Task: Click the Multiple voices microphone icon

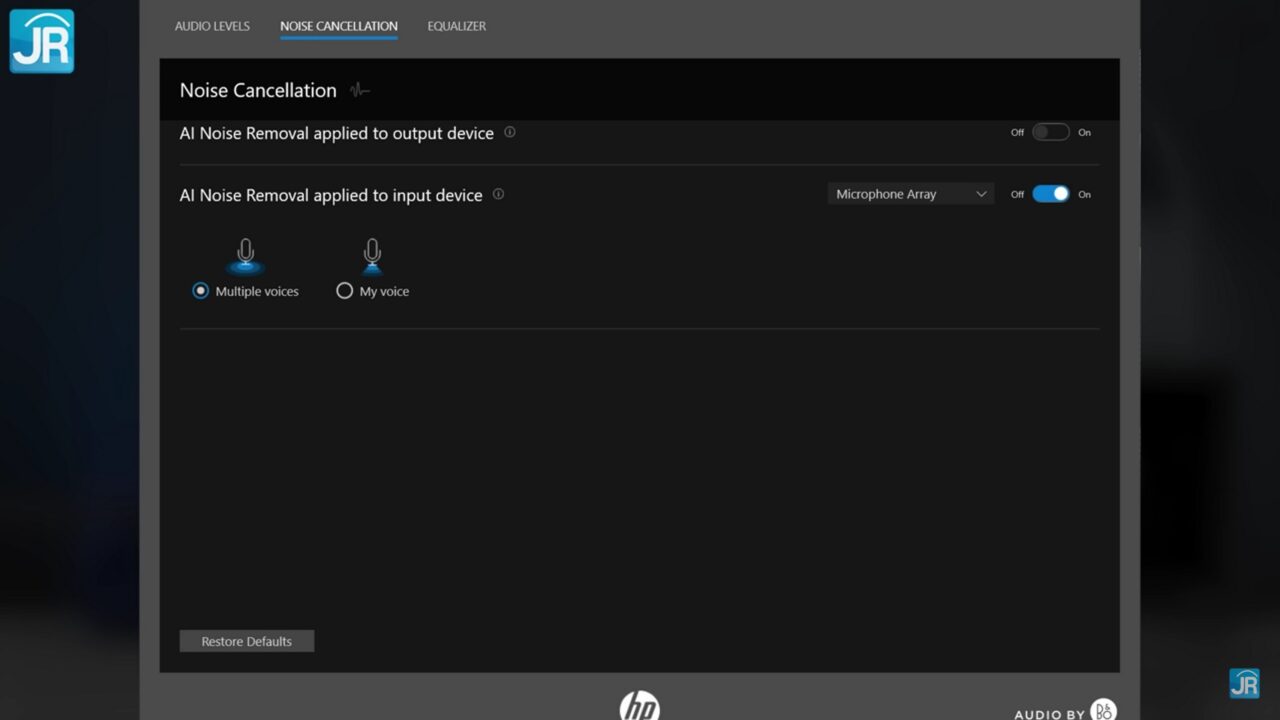Action: tap(245, 256)
